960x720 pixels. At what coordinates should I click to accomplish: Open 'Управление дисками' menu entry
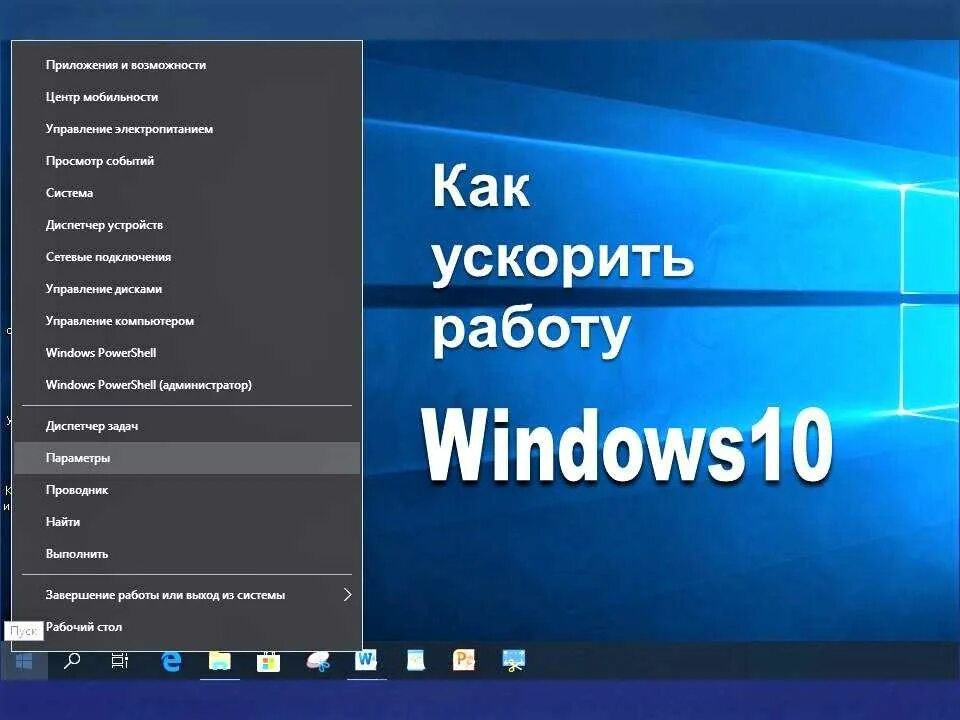pos(187,288)
